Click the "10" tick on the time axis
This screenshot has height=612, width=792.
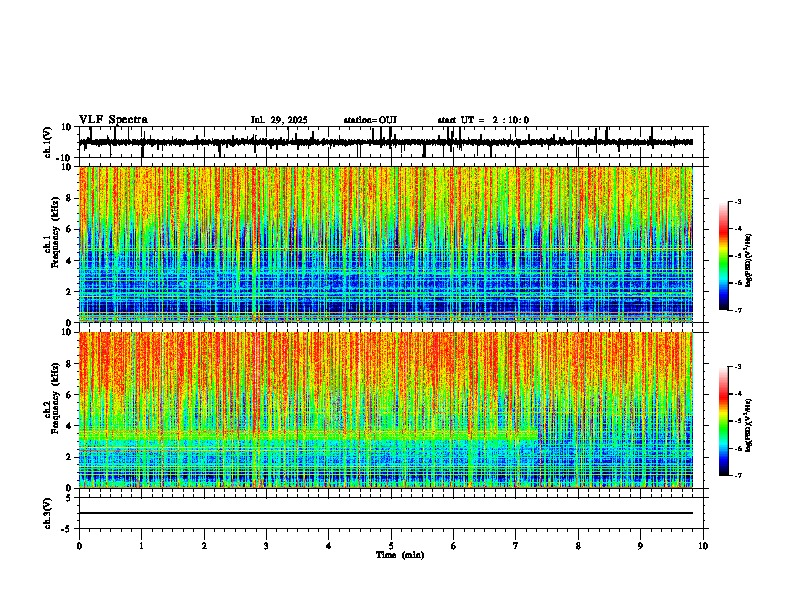coord(703,546)
